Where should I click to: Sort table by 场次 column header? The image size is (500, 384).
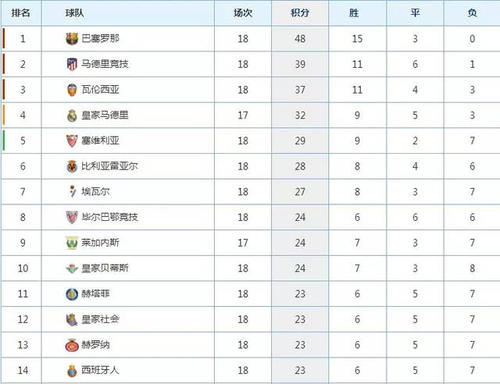point(243,13)
